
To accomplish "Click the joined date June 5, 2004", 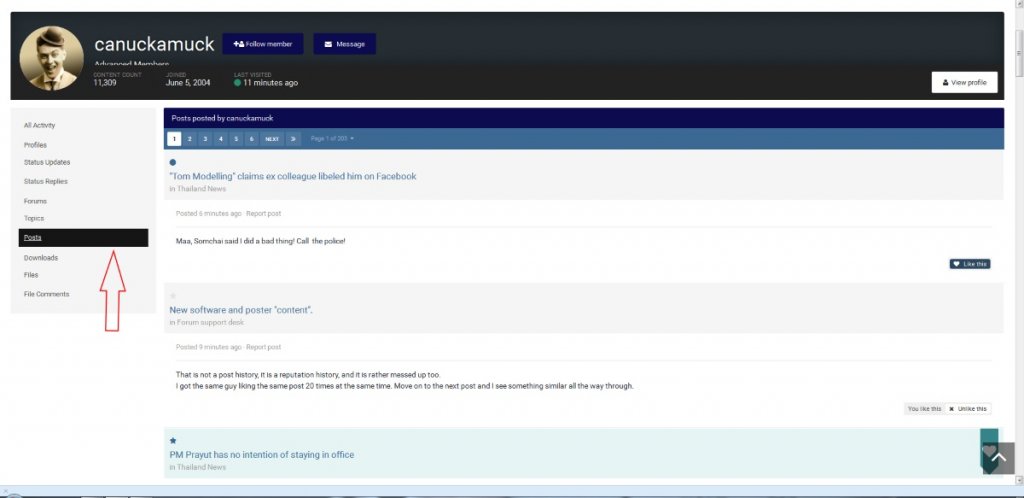I will pos(188,83).
